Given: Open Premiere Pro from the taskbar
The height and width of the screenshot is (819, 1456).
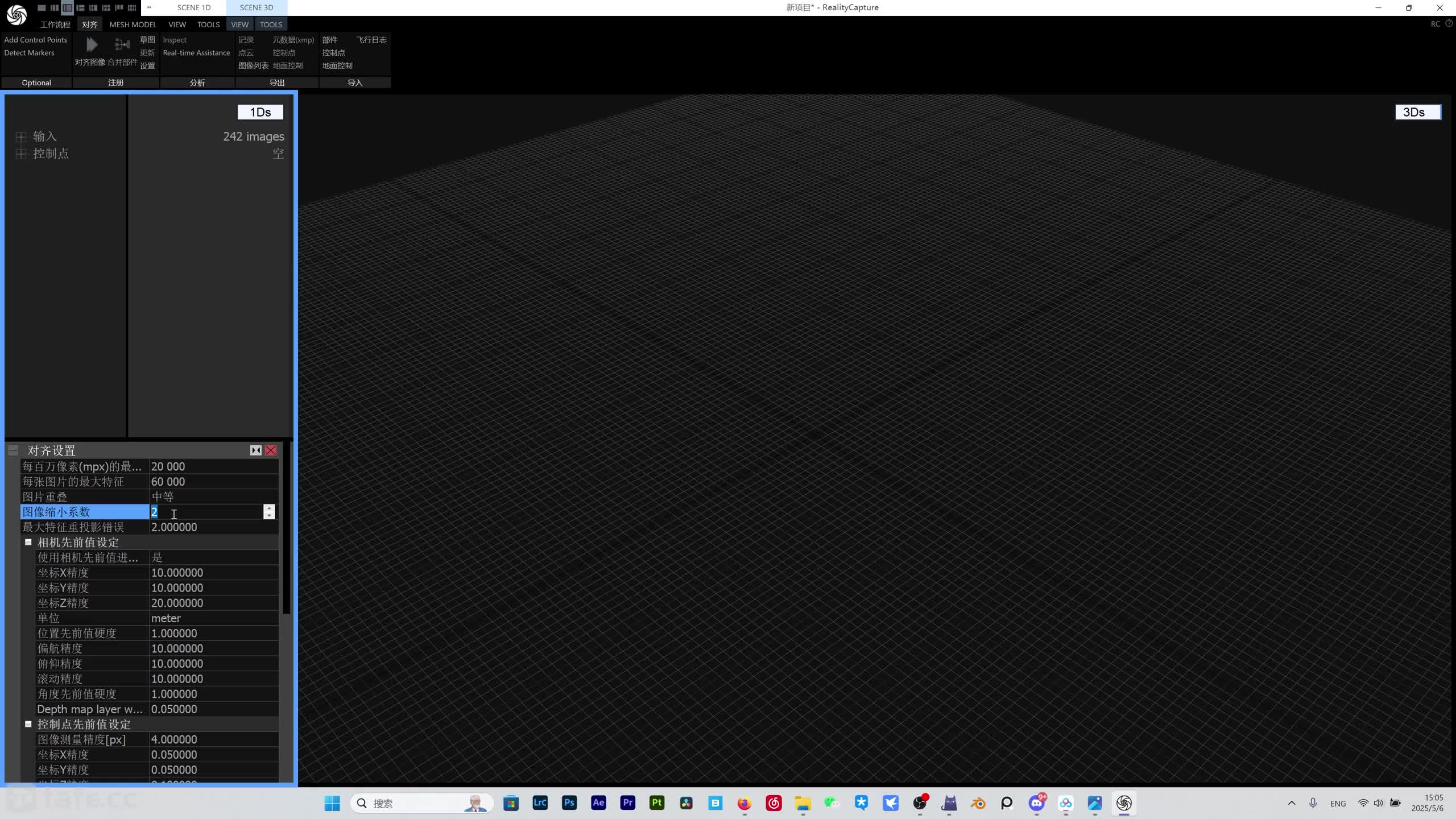Looking at the screenshot, I should (628, 803).
